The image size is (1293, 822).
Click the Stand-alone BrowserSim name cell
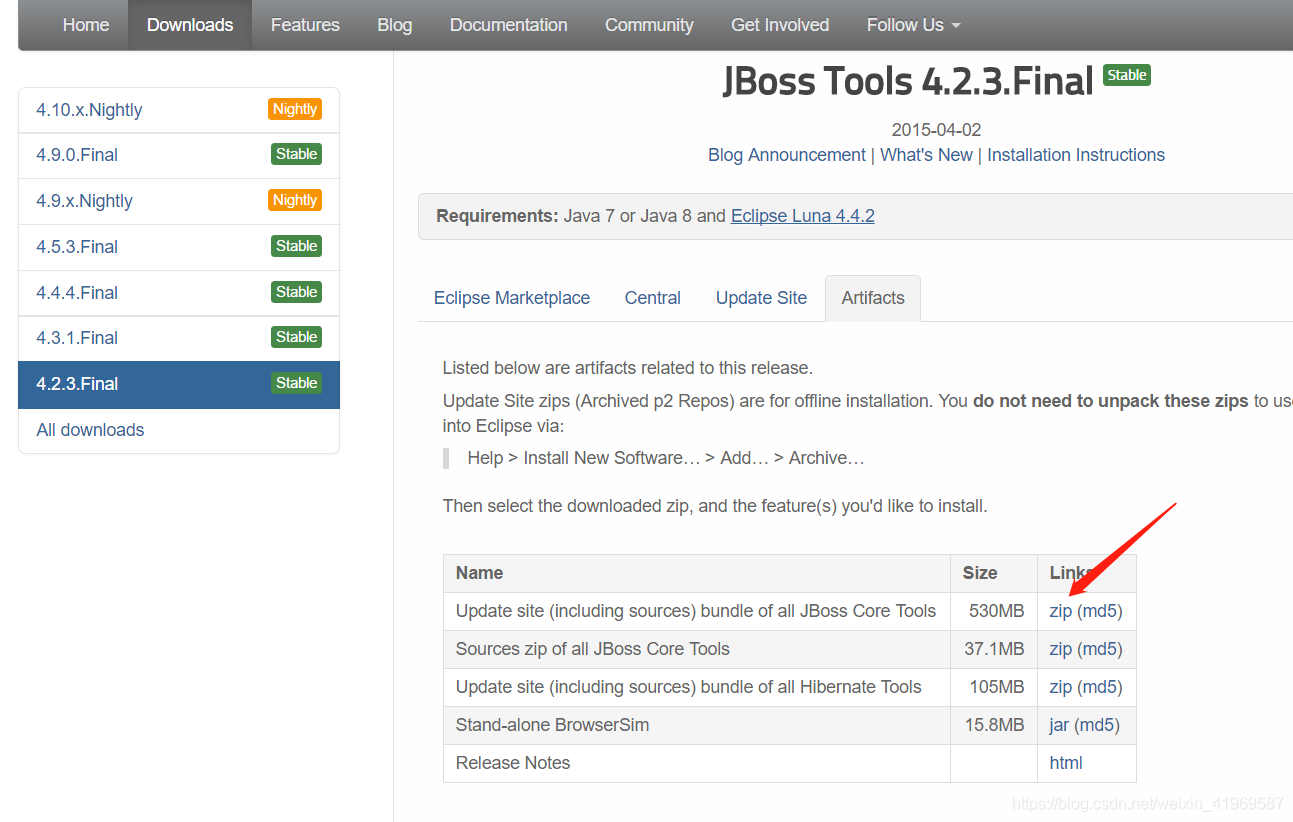click(x=697, y=725)
